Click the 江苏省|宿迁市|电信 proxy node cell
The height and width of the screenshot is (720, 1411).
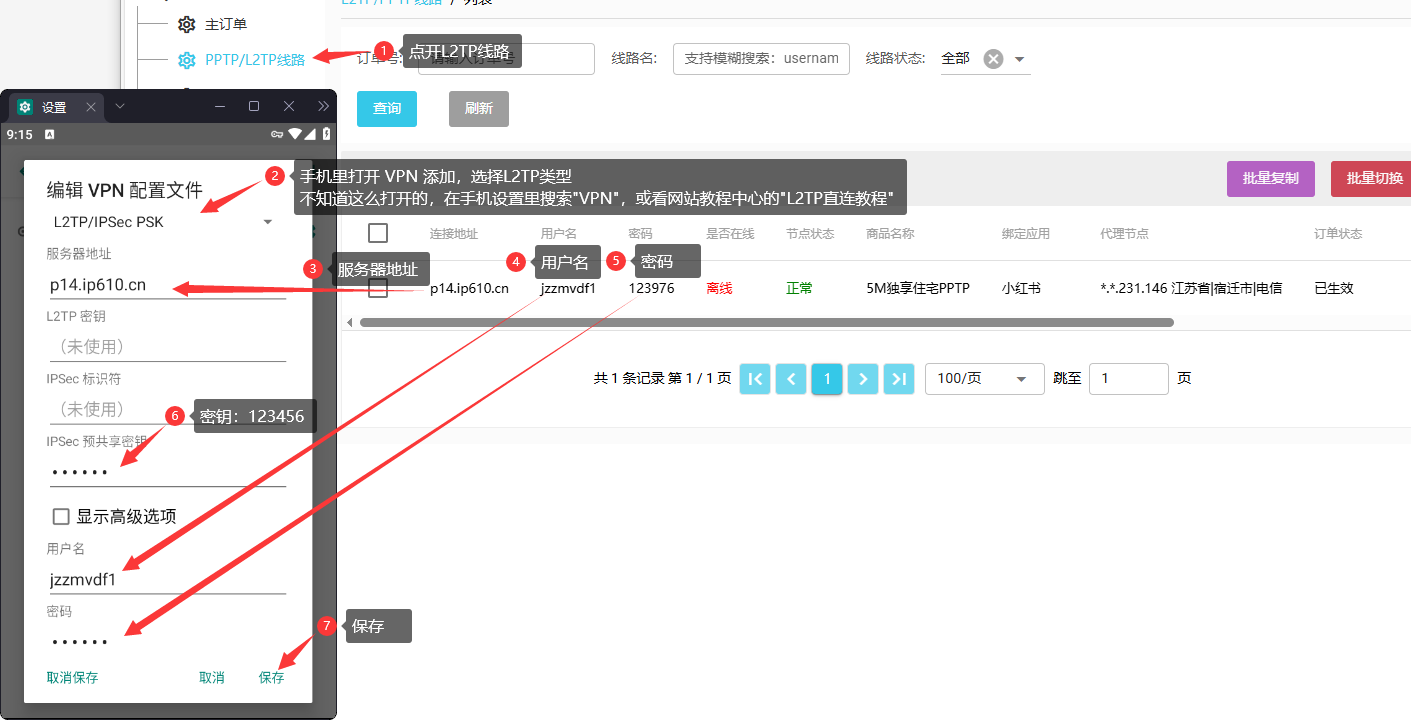tap(1191, 288)
